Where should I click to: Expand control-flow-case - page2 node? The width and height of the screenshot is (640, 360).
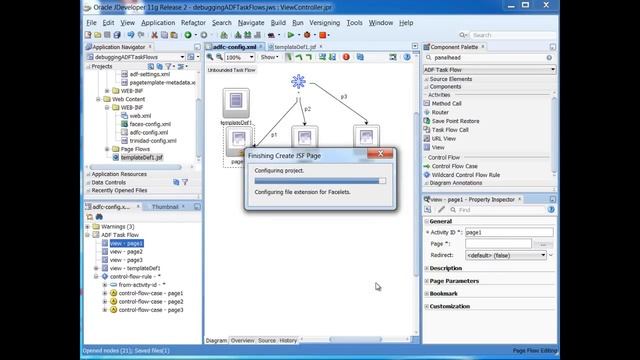point(105,302)
